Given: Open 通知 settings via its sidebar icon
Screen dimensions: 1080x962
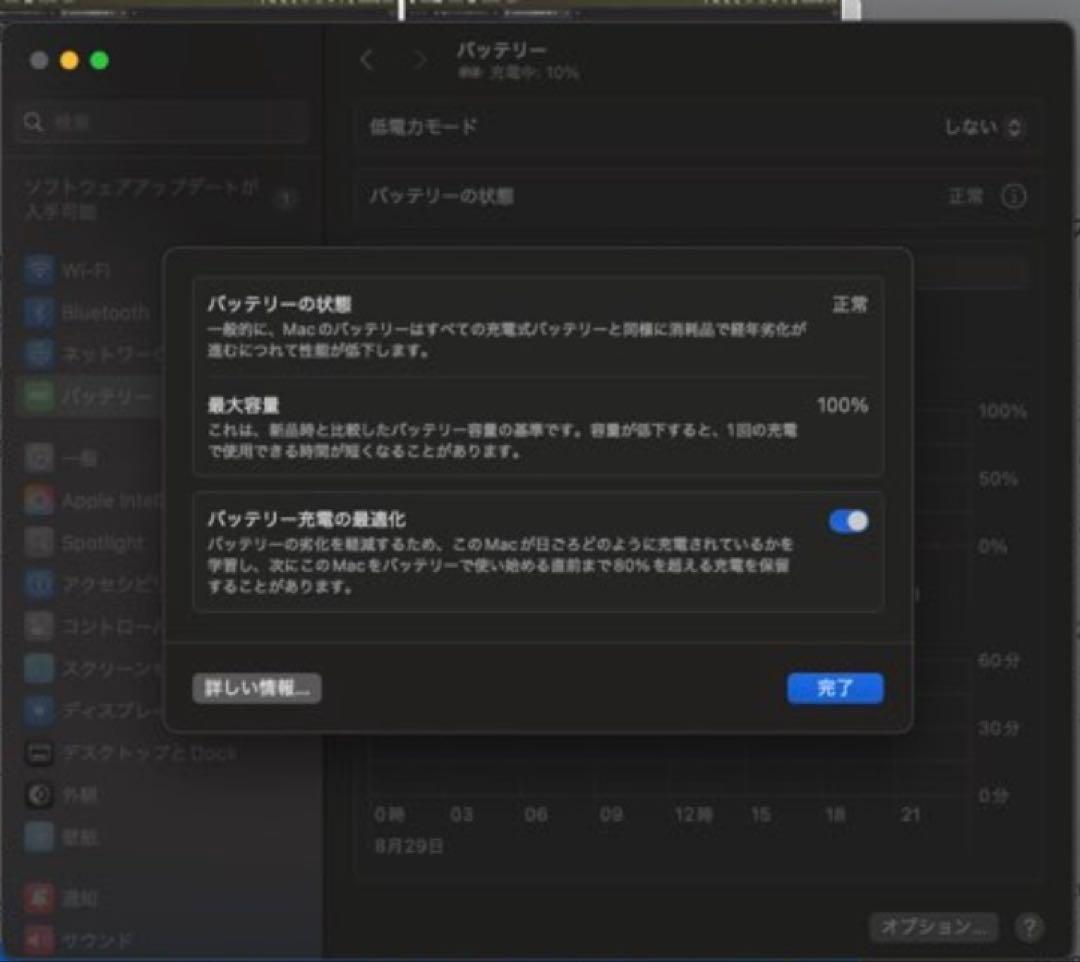Looking at the screenshot, I should [x=40, y=898].
